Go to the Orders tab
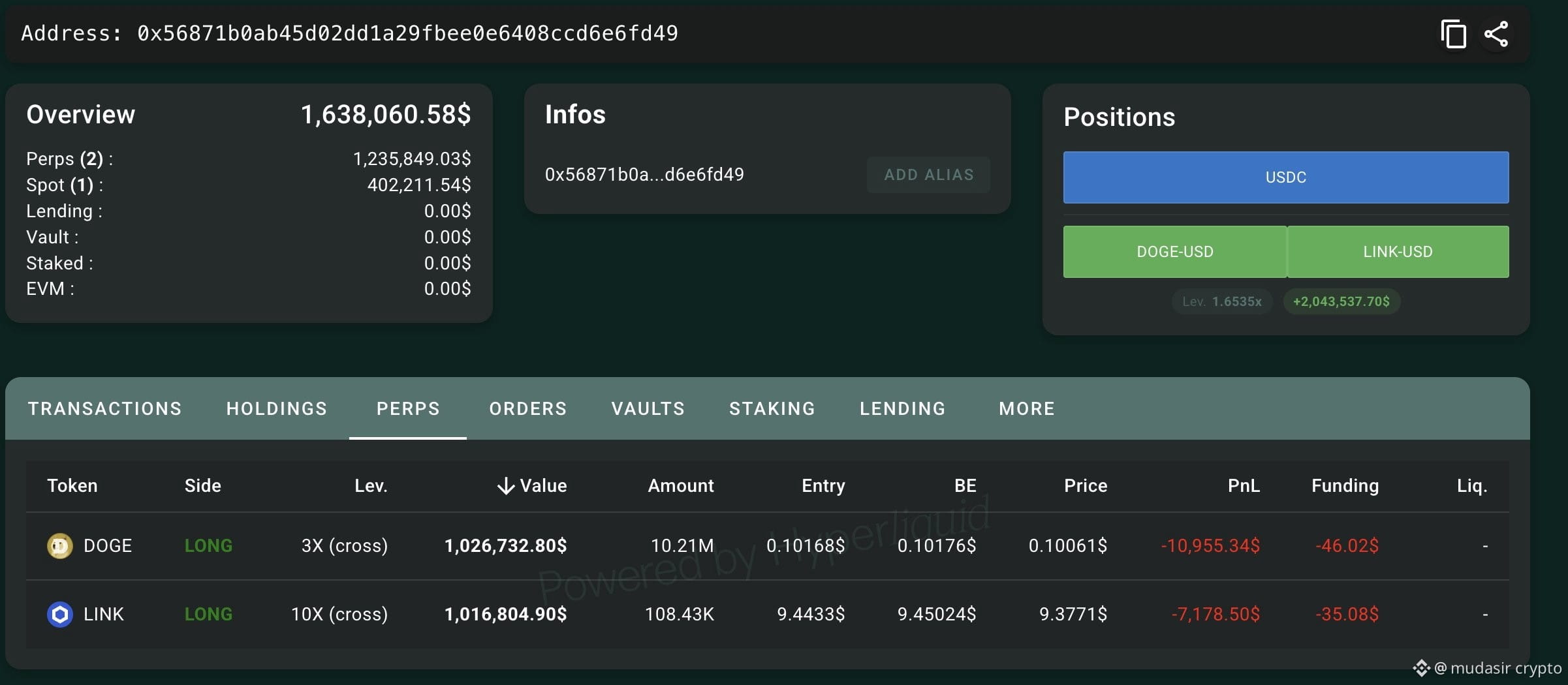The height and width of the screenshot is (685, 1568). (x=527, y=408)
